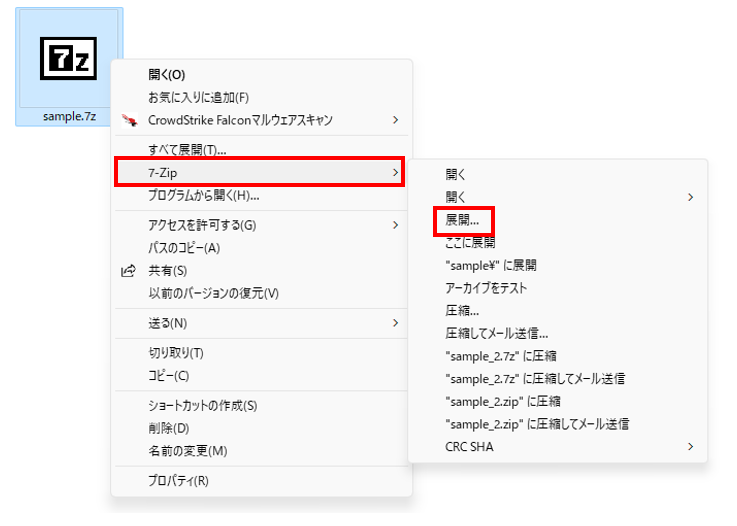Select お気に入りに追加(F) menu entry
This screenshot has height=526, width=737.
pyautogui.click(x=262, y=97)
